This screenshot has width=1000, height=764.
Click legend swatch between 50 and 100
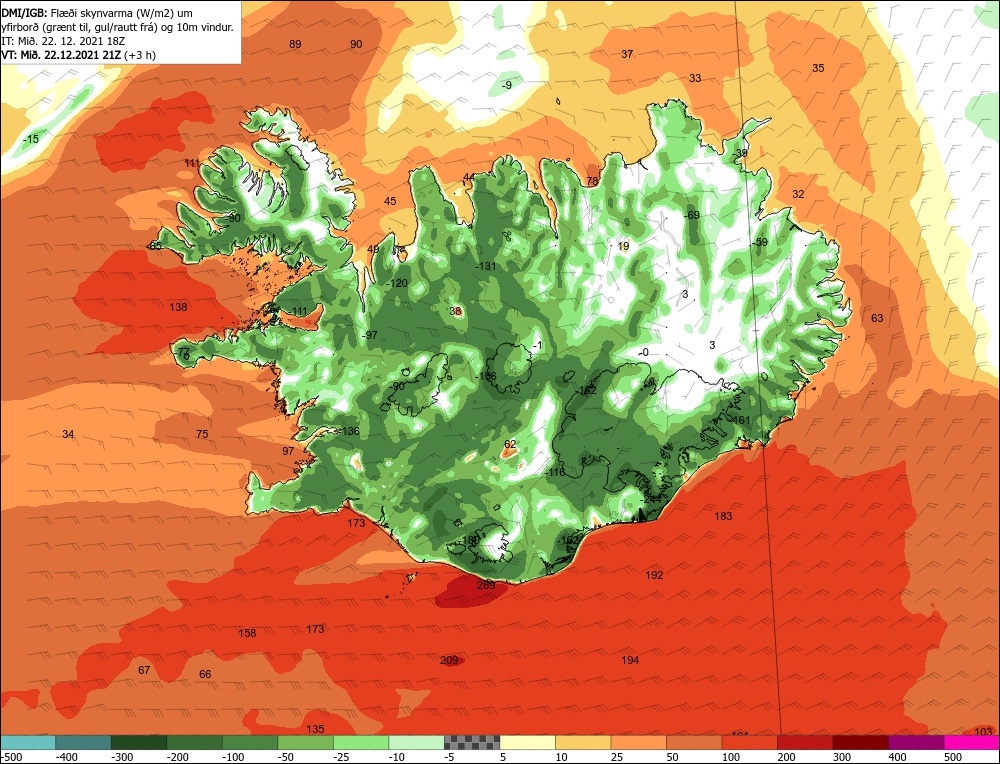tap(694, 742)
